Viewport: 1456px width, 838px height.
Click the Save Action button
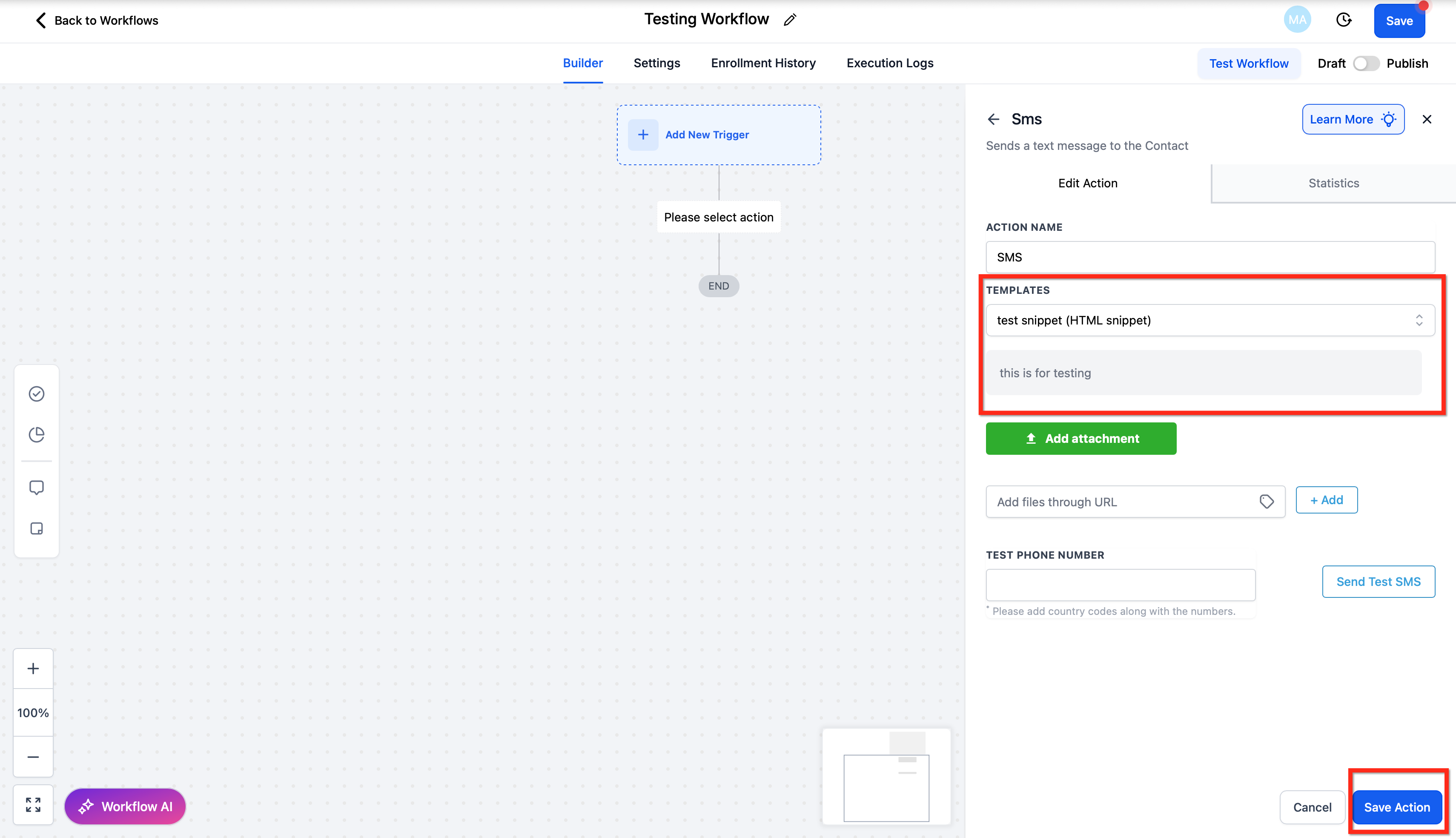1396,807
